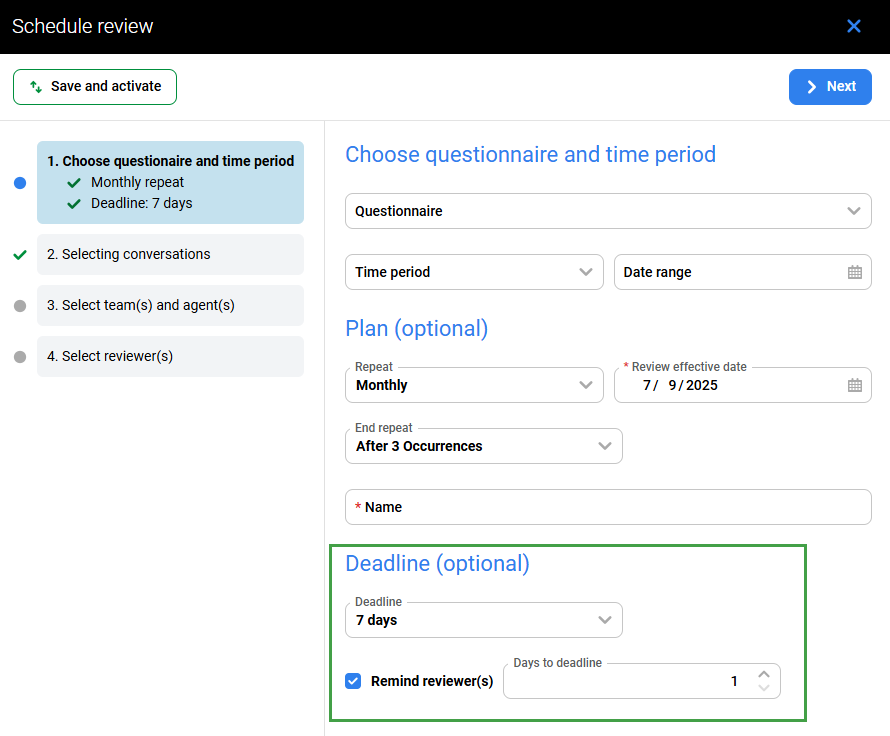Click the Save and activate button
890x736 pixels.
[95, 87]
